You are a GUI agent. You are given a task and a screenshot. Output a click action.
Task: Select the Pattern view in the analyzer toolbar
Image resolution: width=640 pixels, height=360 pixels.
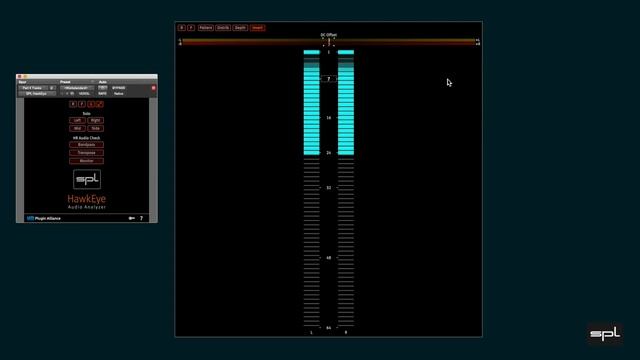tap(206, 28)
